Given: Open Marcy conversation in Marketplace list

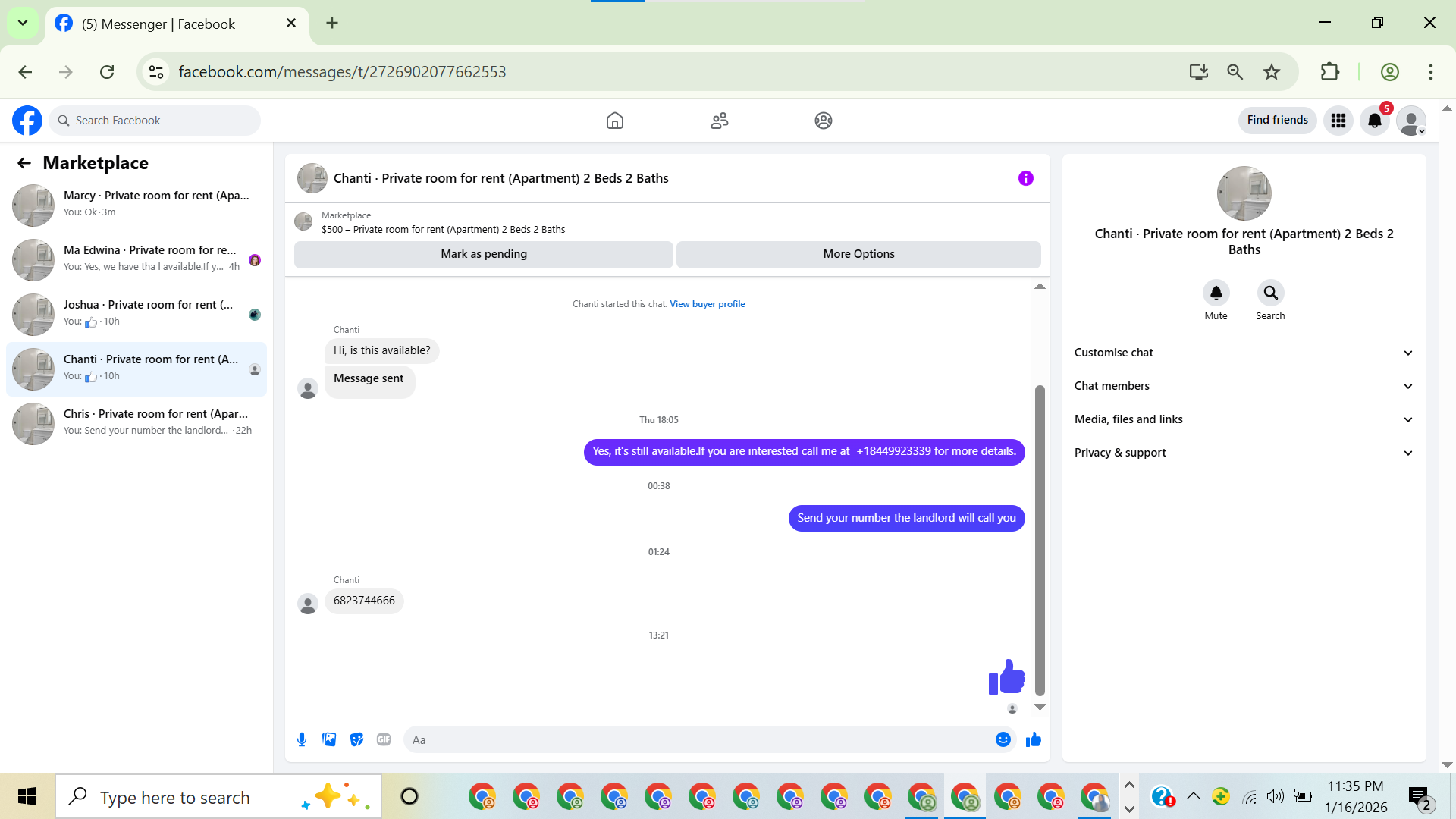Looking at the screenshot, I should click(x=136, y=203).
